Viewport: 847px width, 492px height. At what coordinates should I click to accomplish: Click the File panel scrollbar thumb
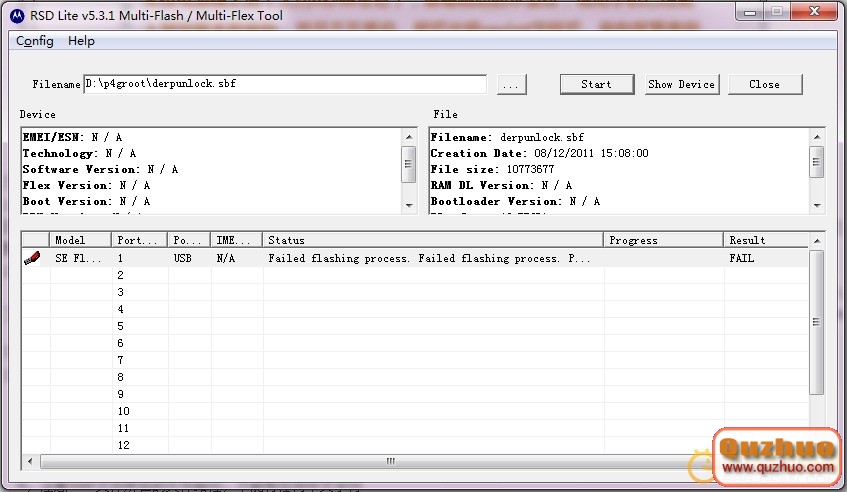[x=817, y=161]
